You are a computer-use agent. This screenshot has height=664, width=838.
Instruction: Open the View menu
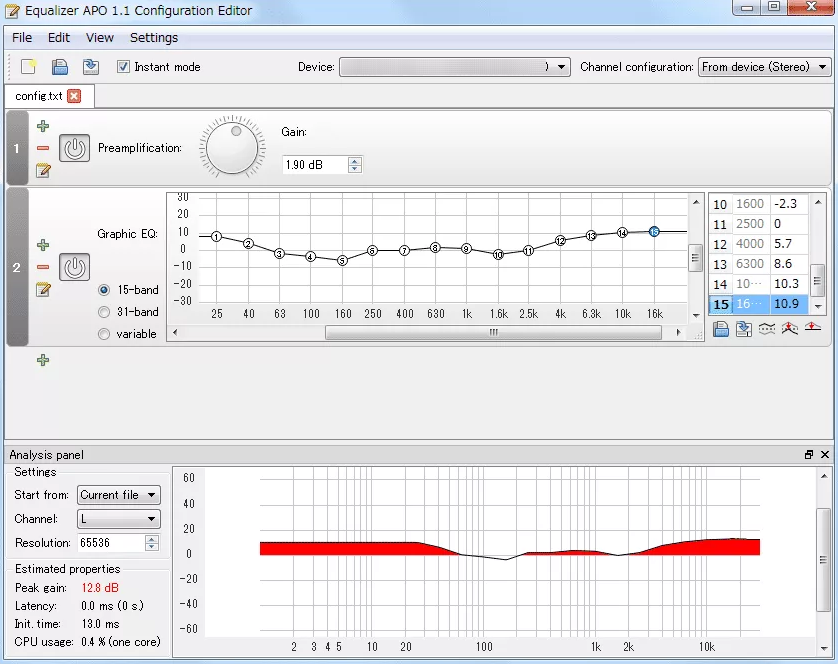pyautogui.click(x=100, y=38)
